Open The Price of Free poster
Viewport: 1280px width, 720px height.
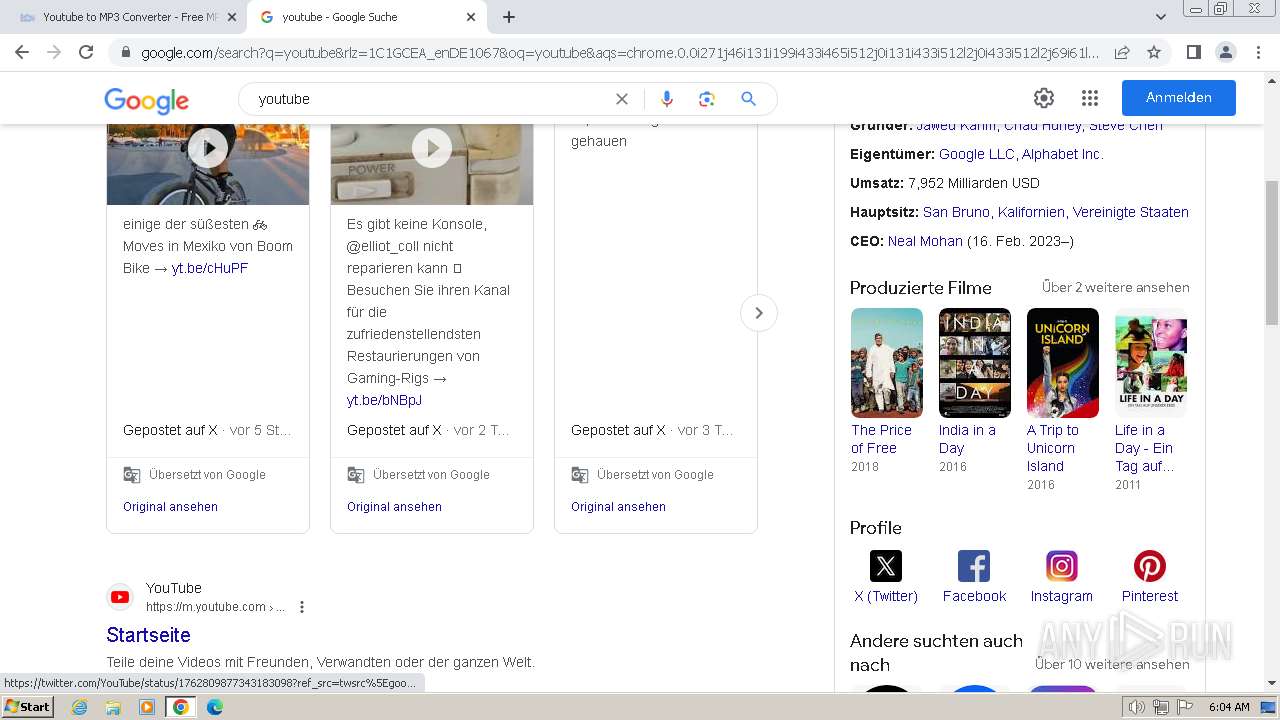[x=887, y=362]
